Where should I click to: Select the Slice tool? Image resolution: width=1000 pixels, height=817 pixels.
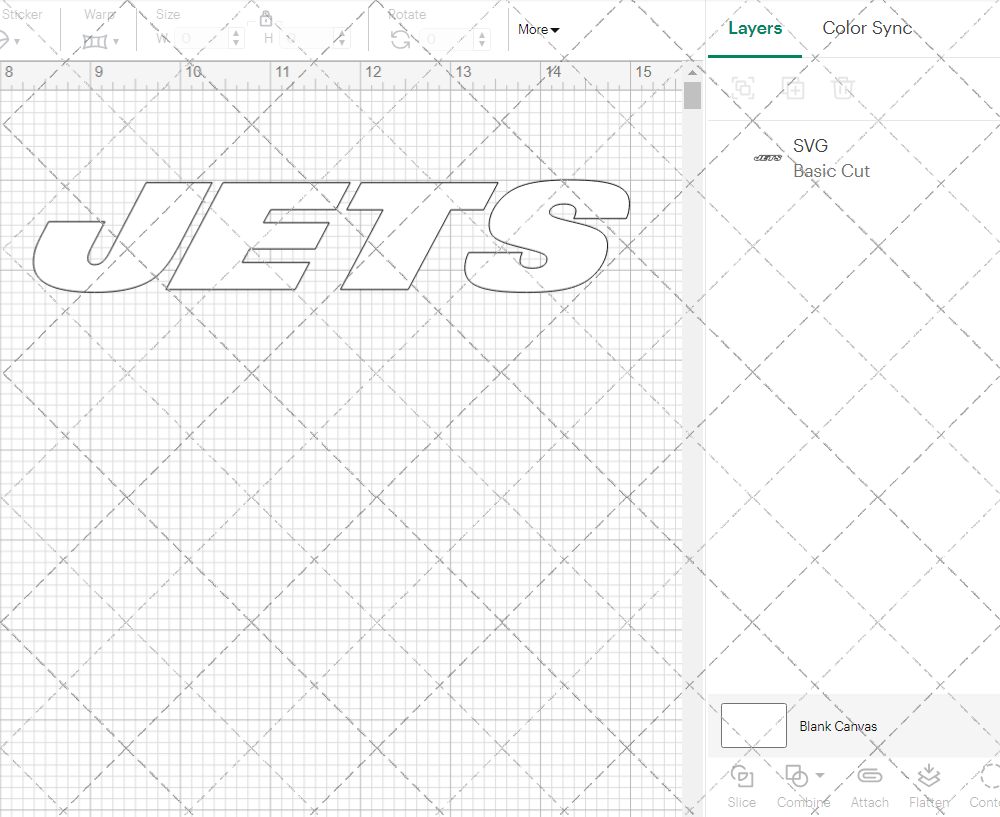click(x=742, y=784)
